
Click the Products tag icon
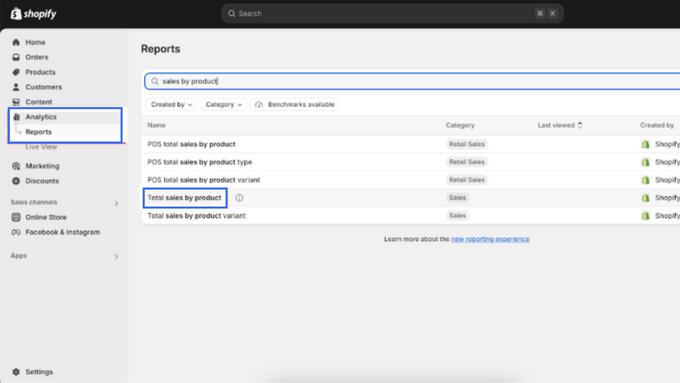pos(16,72)
